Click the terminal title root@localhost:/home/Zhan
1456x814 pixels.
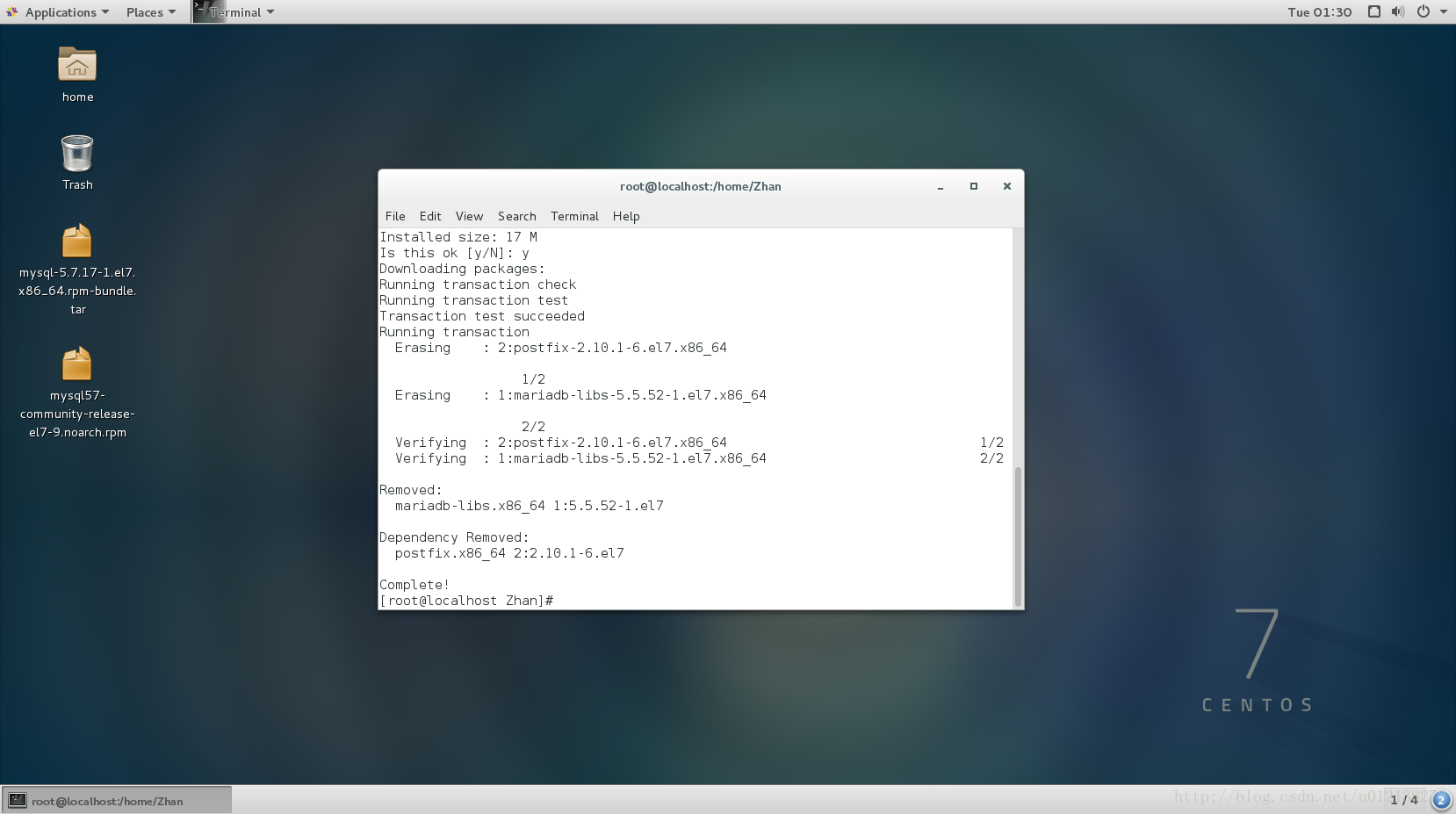click(700, 186)
